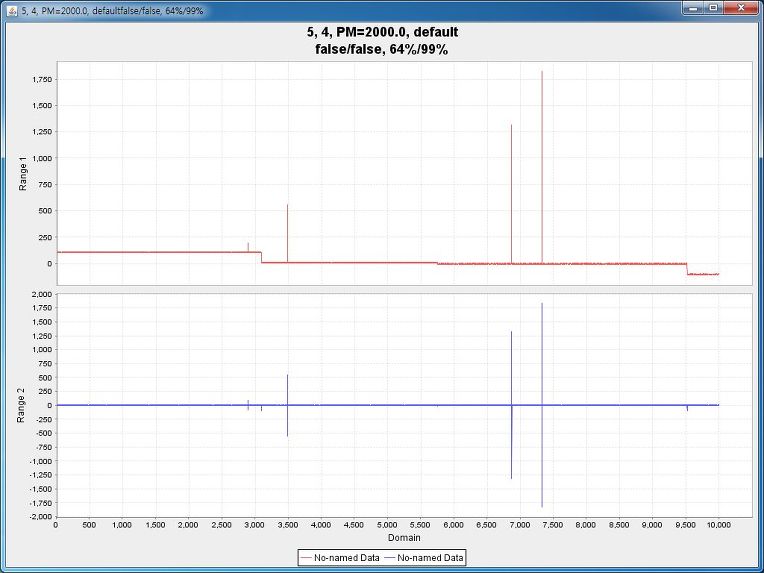
Task: Click the '500' tick on Domain axis
Action: click(89, 525)
